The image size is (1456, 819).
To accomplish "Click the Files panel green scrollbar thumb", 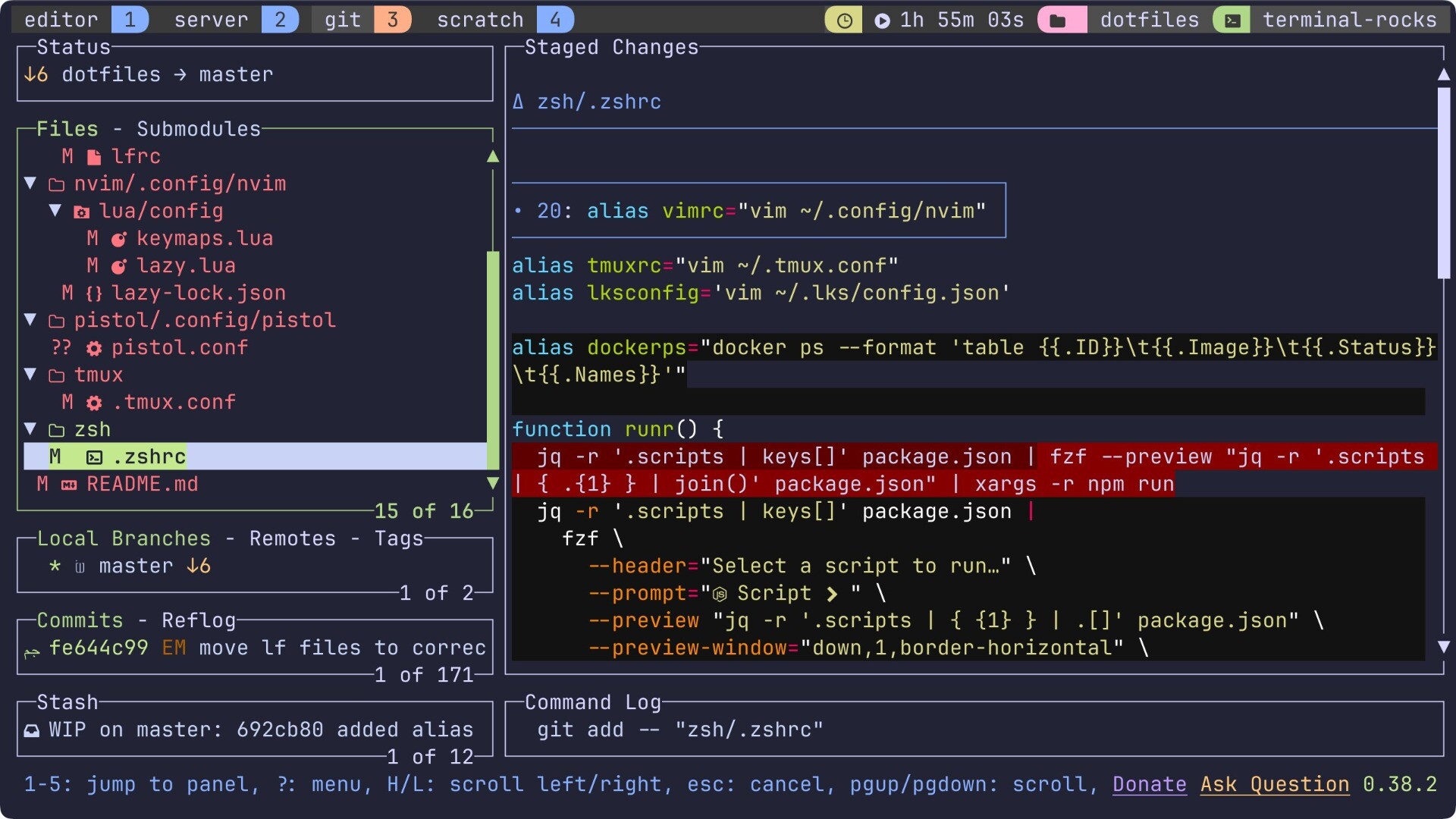I will [x=493, y=360].
